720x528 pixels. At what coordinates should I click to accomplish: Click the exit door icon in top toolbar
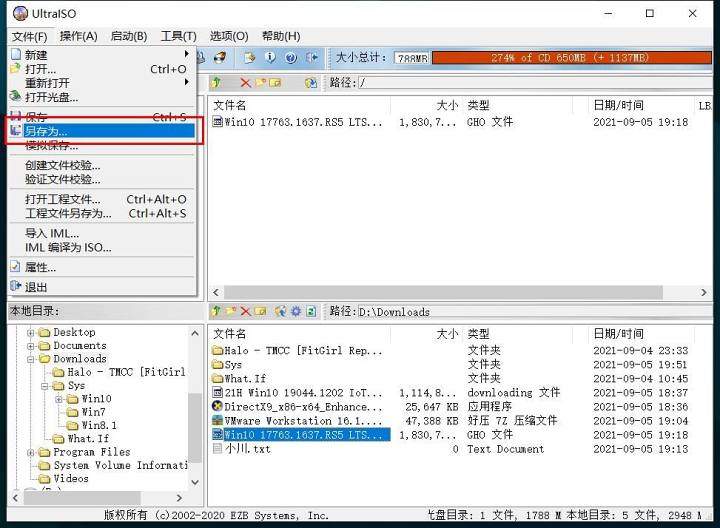312,57
